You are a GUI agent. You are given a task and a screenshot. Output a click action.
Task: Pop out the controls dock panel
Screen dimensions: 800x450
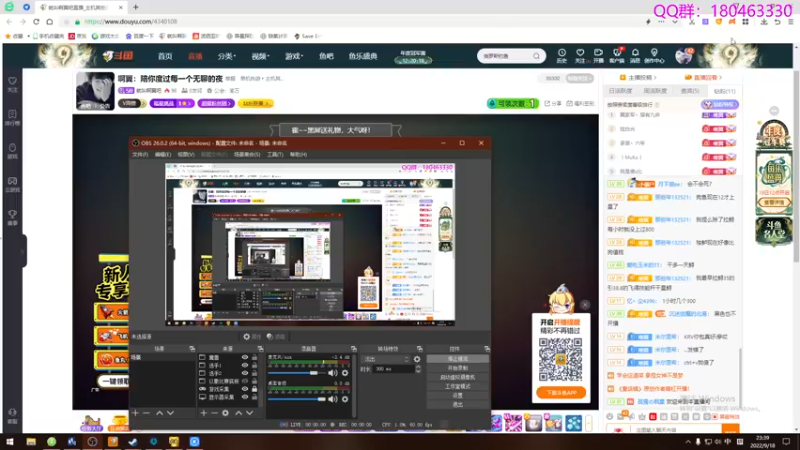487,348
